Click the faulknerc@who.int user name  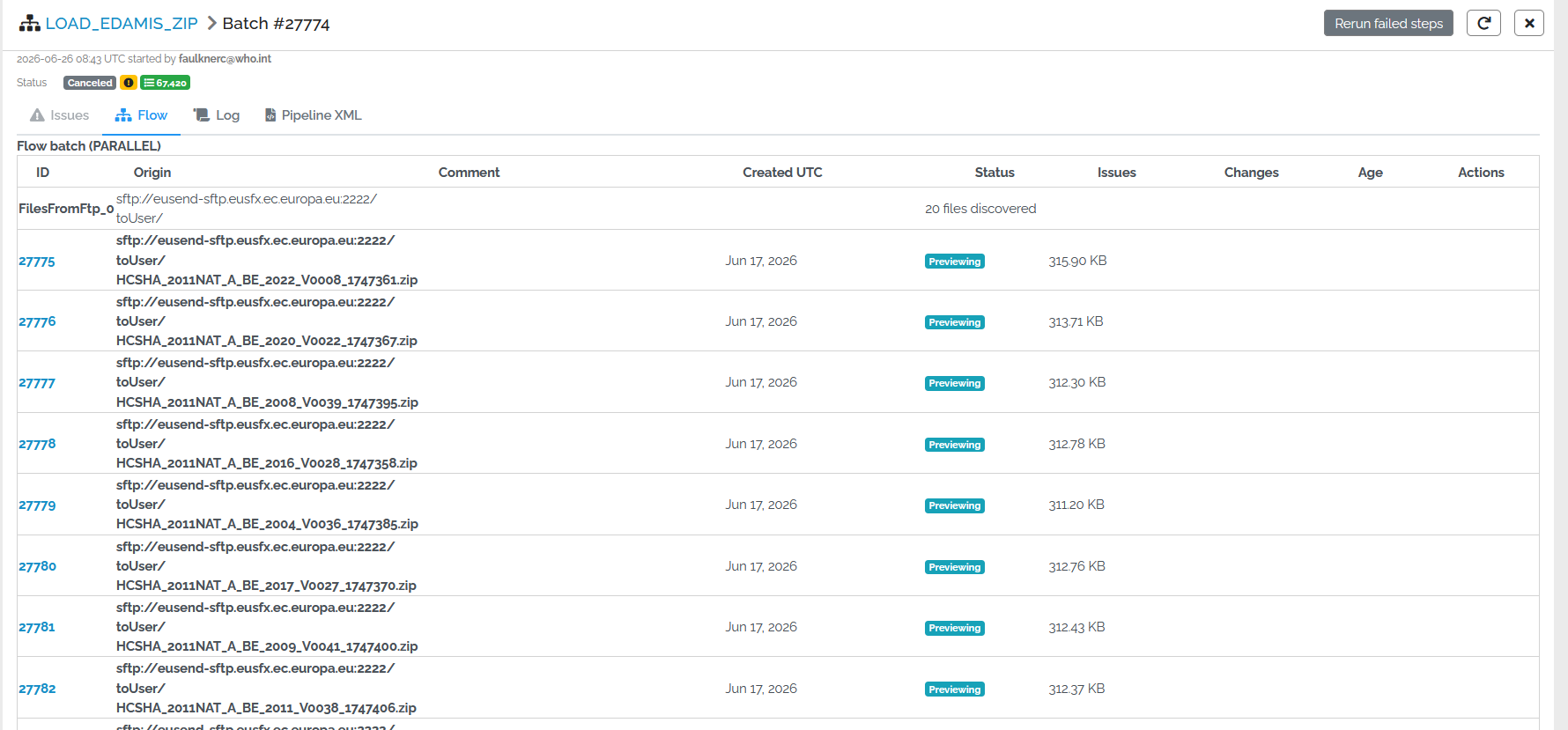coord(225,59)
